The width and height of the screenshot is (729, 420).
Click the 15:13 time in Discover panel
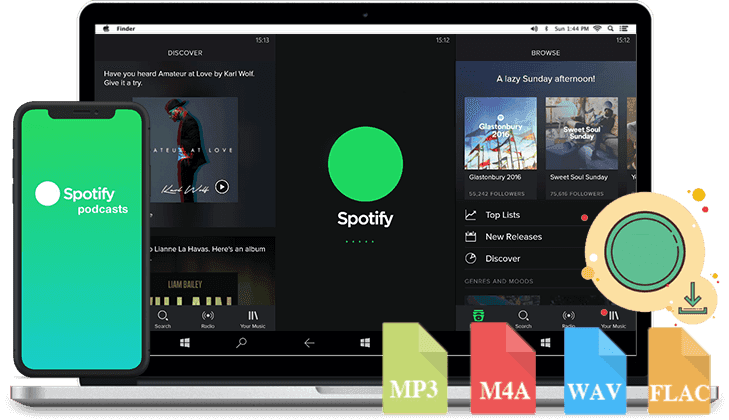[x=262, y=40]
